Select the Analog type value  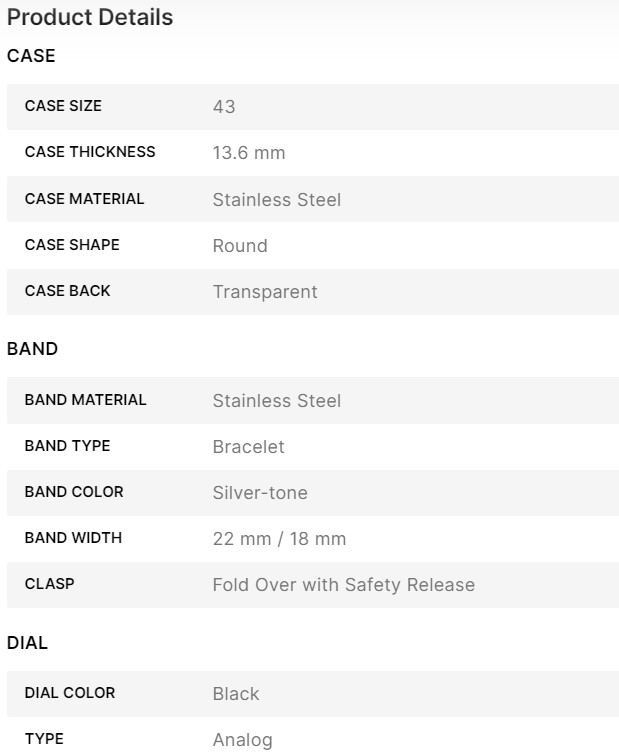click(242, 740)
